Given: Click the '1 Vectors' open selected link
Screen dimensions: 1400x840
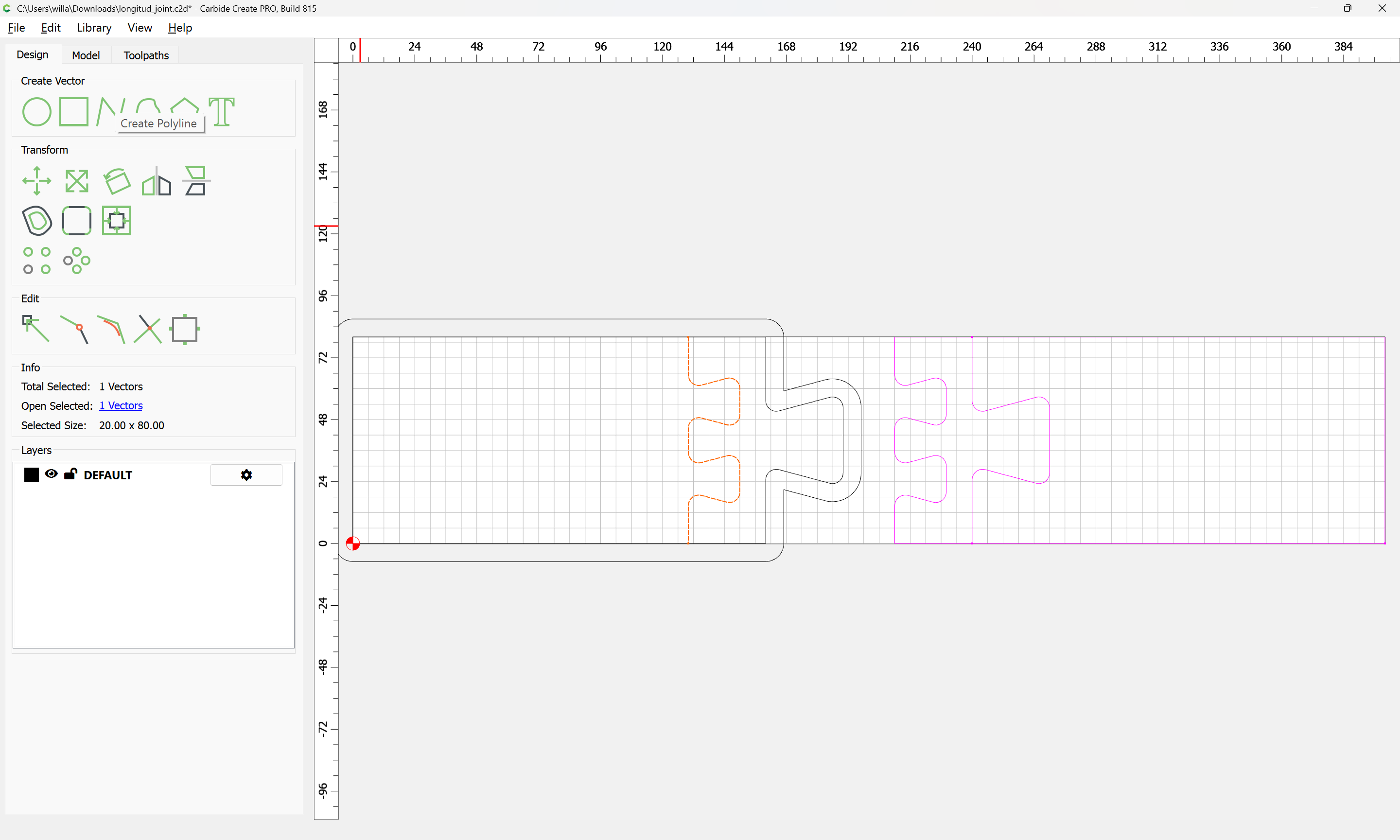Looking at the screenshot, I should click(121, 406).
